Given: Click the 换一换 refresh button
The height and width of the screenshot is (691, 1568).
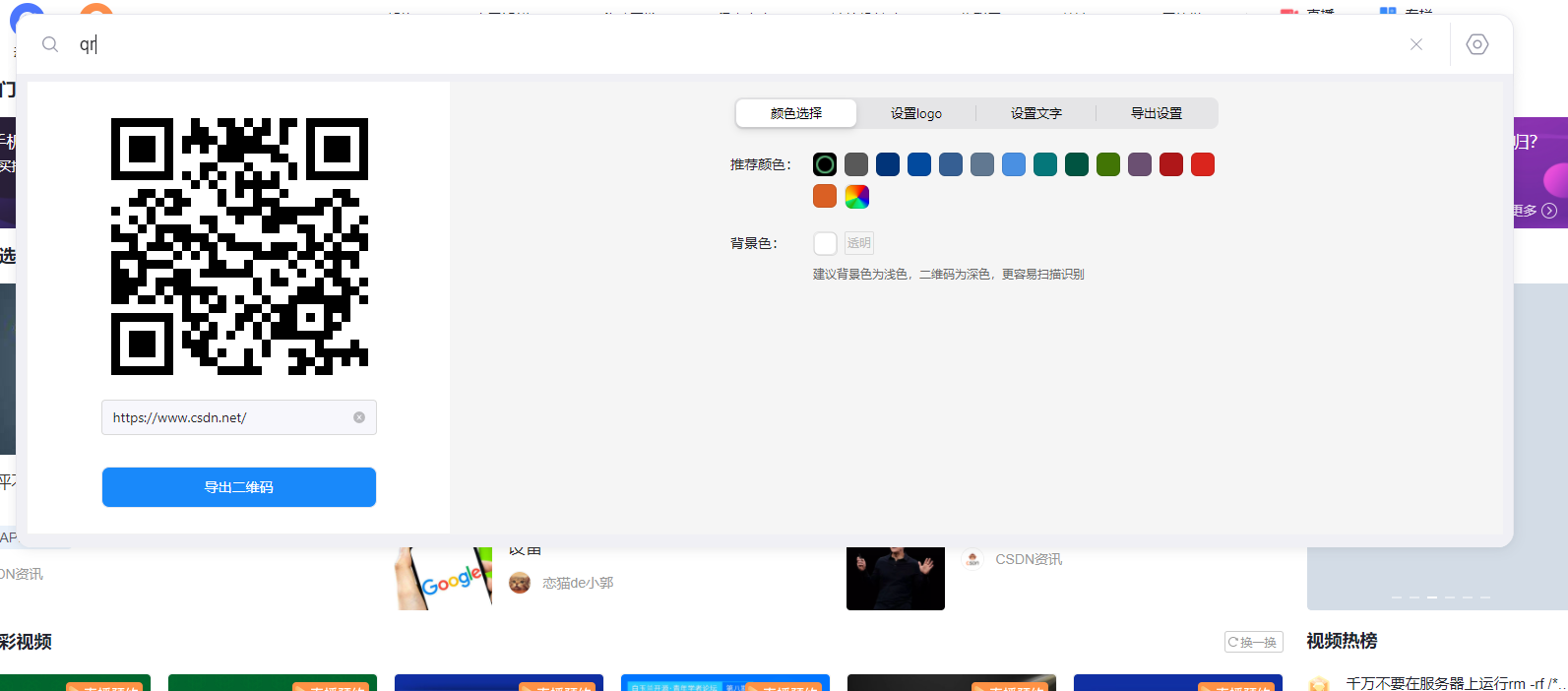Looking at the screenshot, I should (1254, 642).
